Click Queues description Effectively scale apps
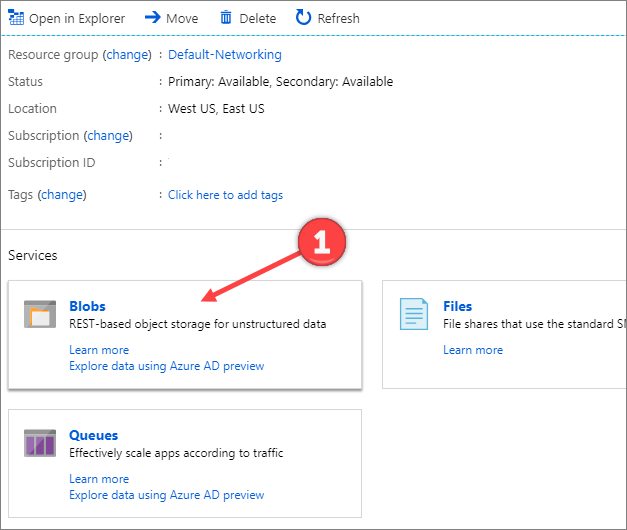The height and width of the screenshot is (530, 627). click(x=176, y=453)
